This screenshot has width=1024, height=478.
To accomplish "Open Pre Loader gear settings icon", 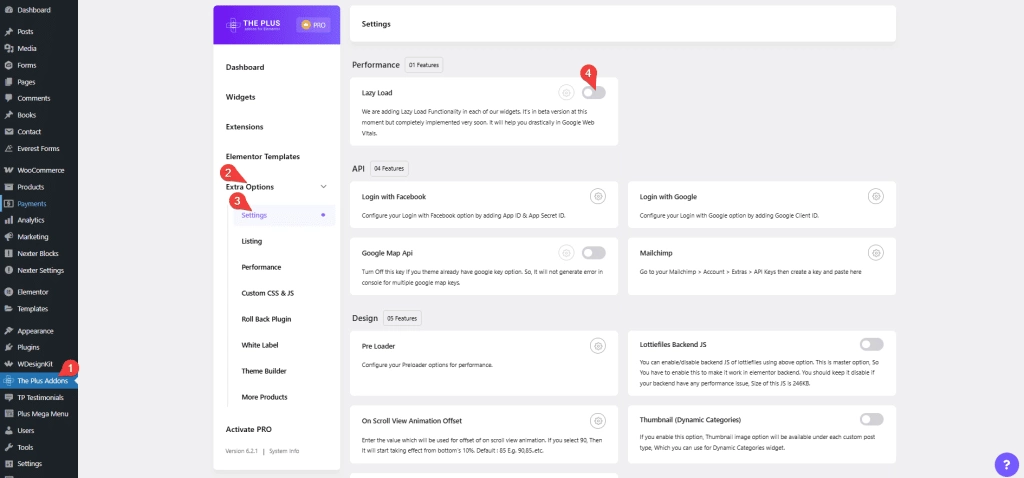I will tap(598, 345).
